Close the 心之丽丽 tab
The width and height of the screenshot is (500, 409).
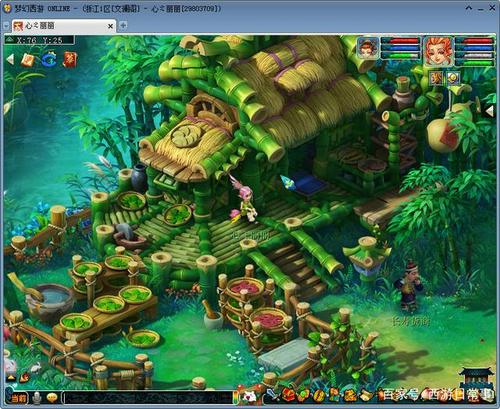[x=110, y=26]
